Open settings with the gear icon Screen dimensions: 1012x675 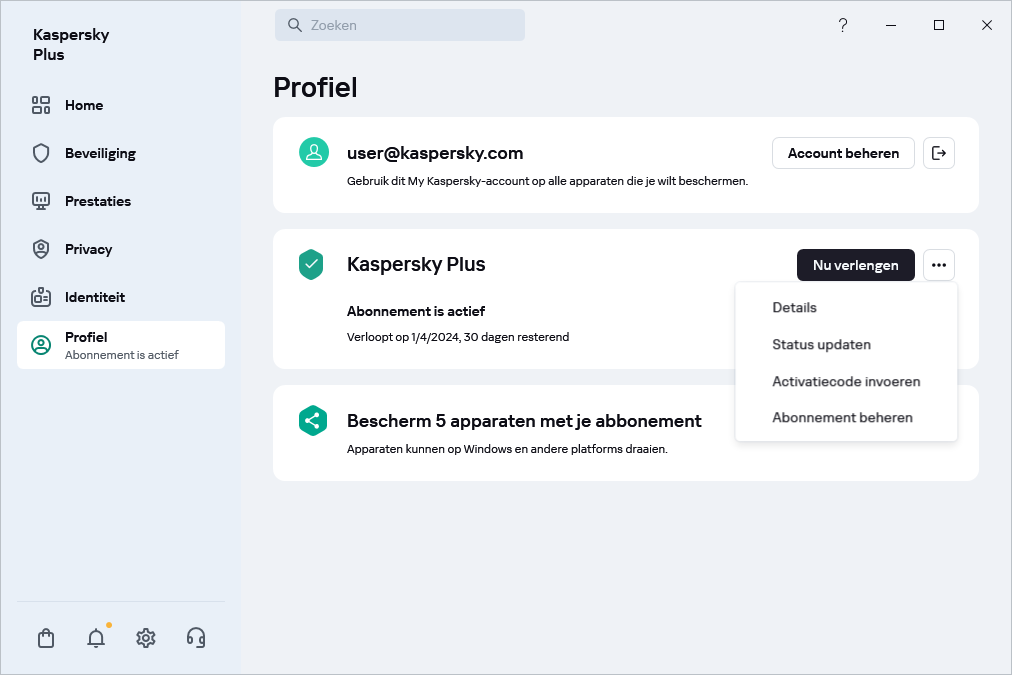click(146, 638)
